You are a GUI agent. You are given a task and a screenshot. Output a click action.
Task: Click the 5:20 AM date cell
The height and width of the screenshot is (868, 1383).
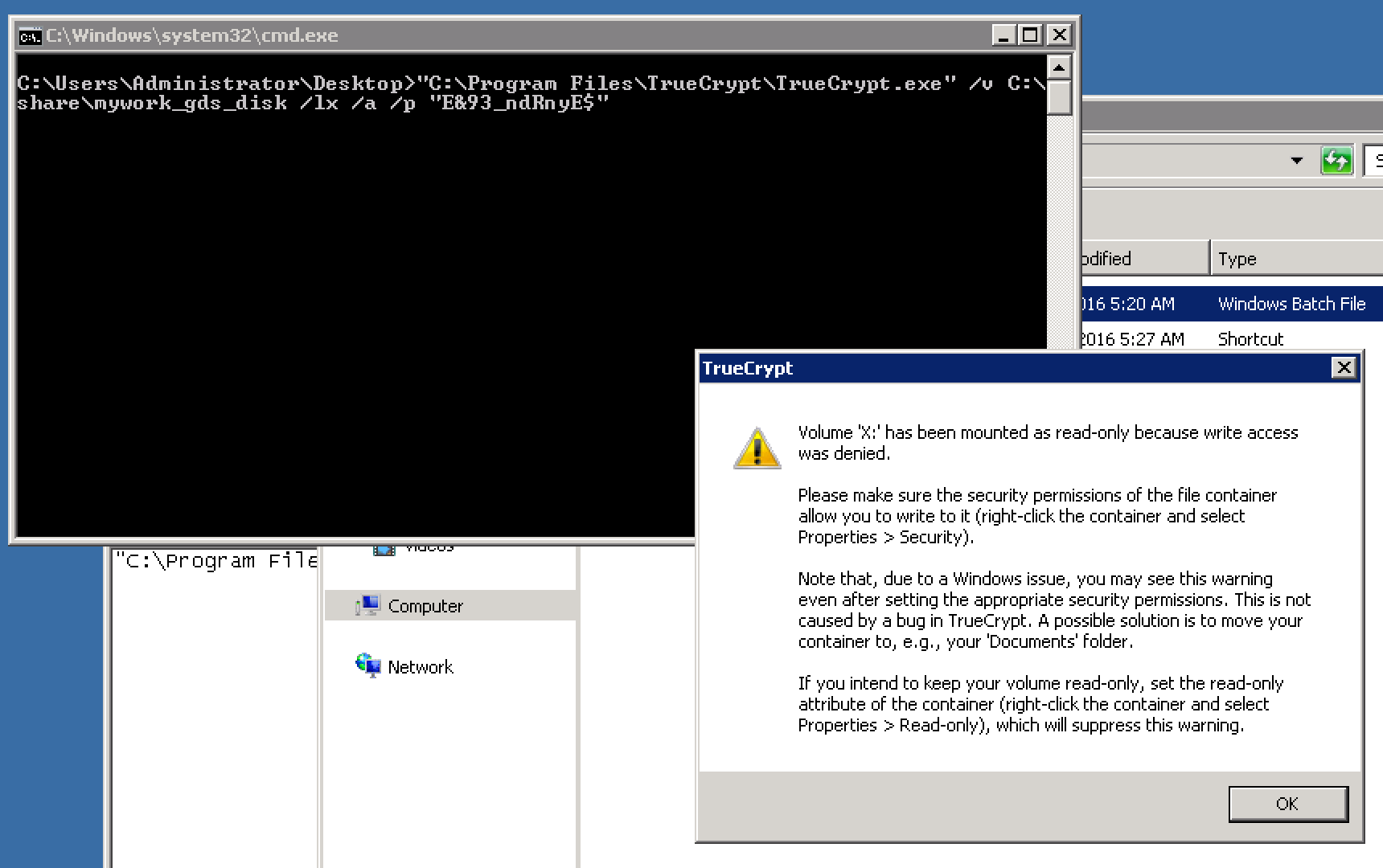[1127, 304]
